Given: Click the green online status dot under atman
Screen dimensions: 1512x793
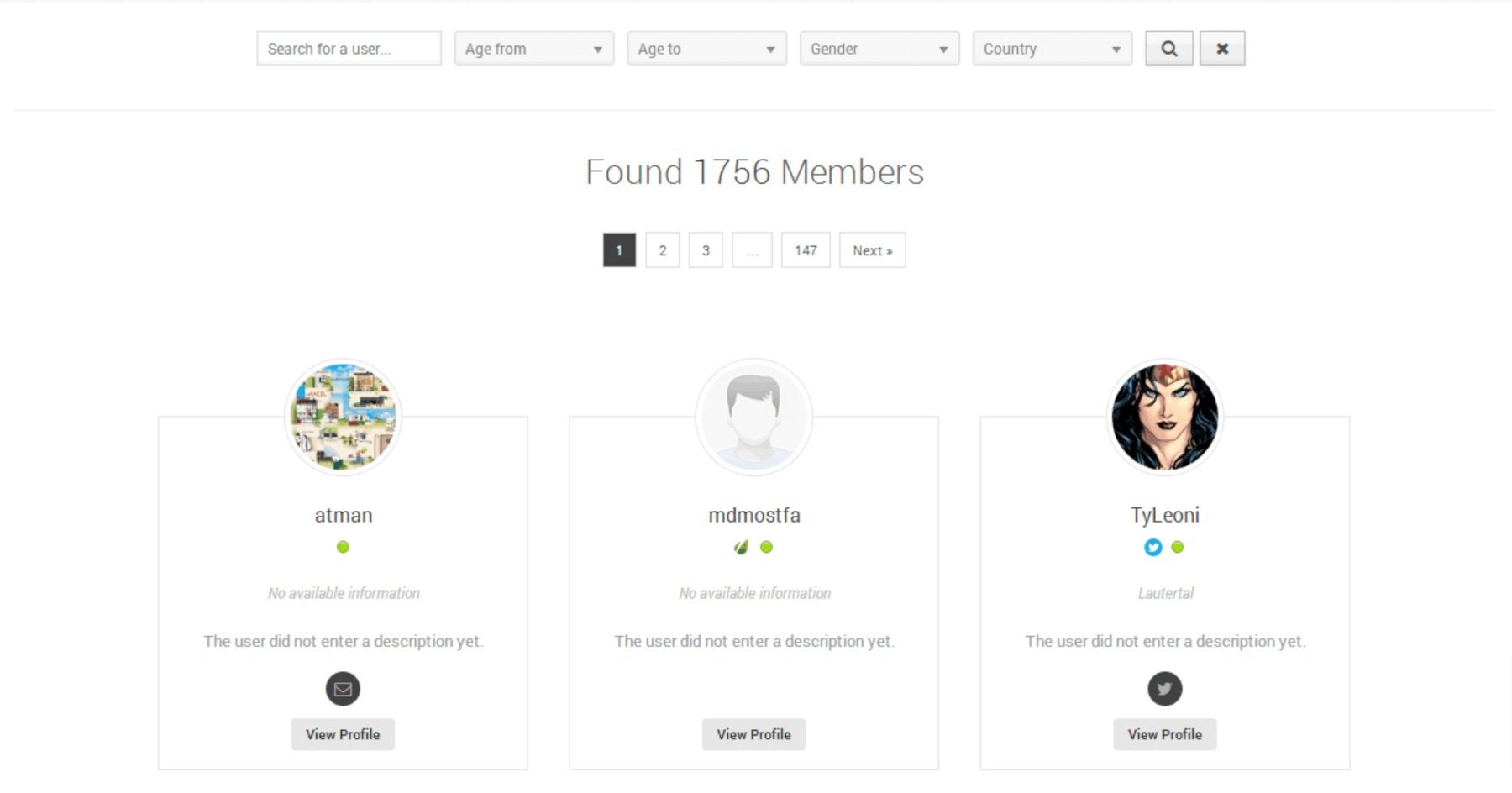Looking at the screenshot, I should click(343, 547).
